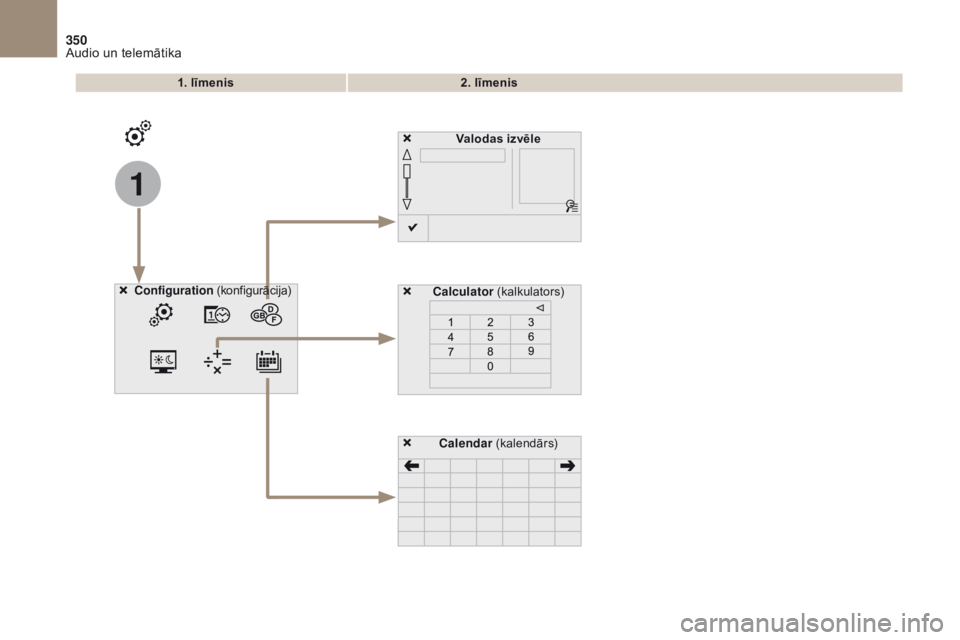Confirm language with the checkmark button
This screenshot has height=640, width=960.
click(413, 228)
